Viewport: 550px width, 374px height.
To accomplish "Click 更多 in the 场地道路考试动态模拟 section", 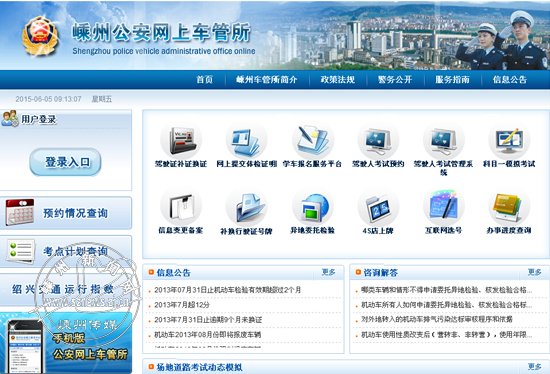I will [535, 367].
